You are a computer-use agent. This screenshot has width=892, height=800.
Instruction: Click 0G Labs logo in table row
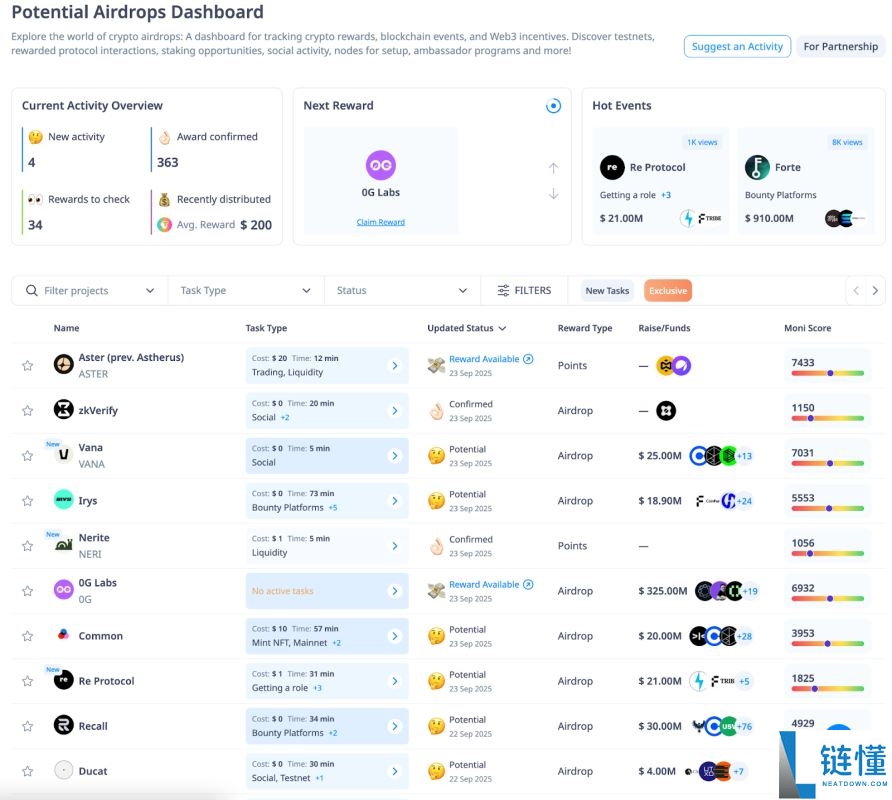pyautogui.click(x=64, y=589)
